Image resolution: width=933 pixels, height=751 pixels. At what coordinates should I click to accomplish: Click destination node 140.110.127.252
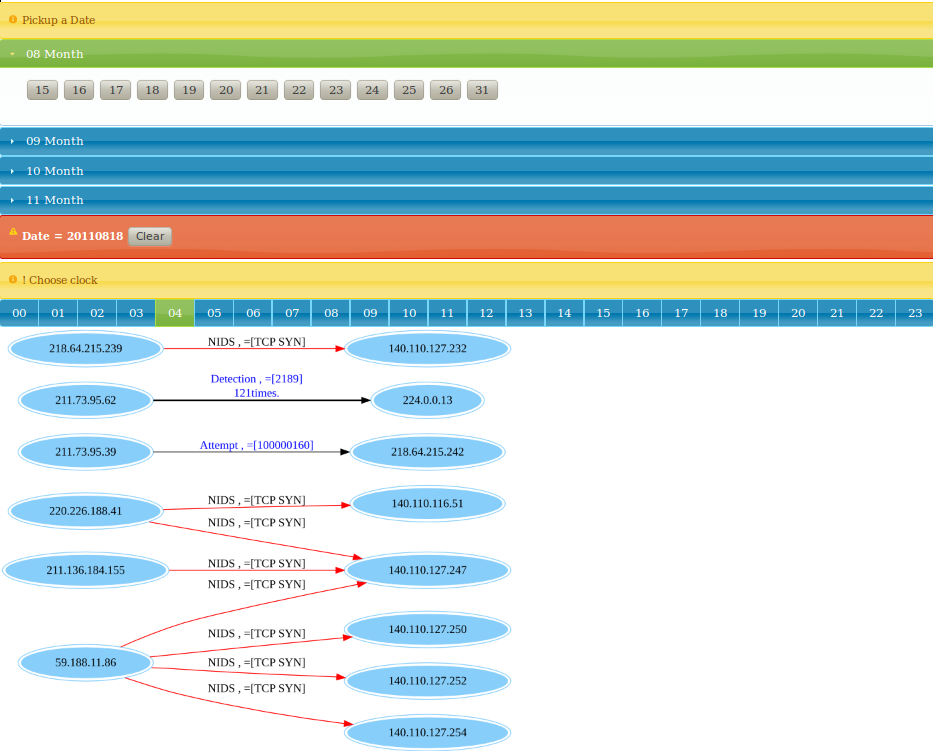coord(427,681)
